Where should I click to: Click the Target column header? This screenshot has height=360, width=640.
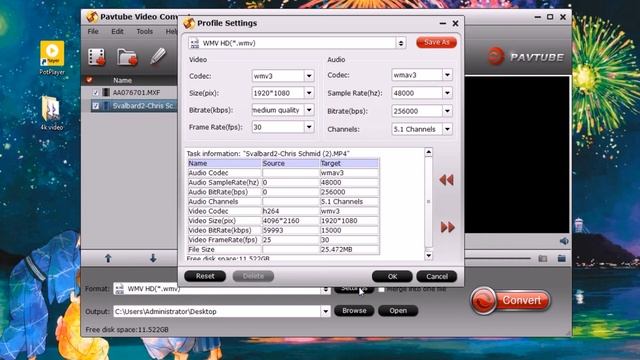(349, 163)
